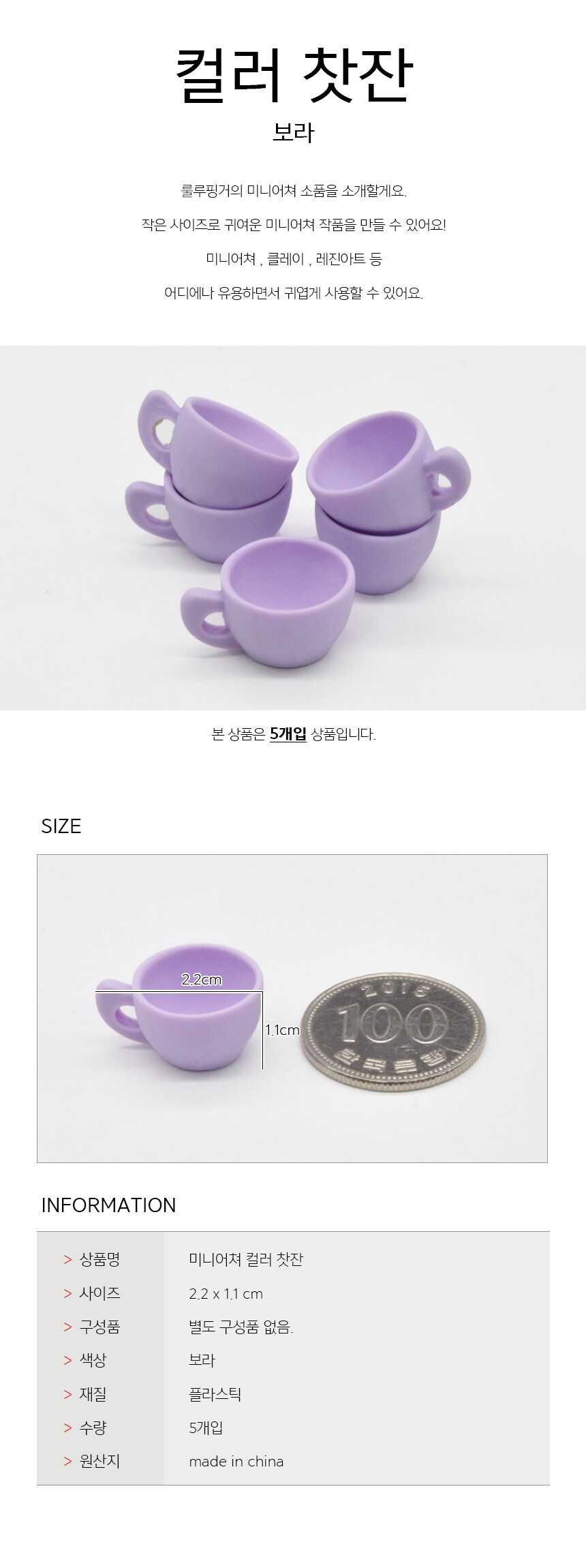Select the 보라 color subtitle
The image size is (586, 1568).
tap(293, 132)
